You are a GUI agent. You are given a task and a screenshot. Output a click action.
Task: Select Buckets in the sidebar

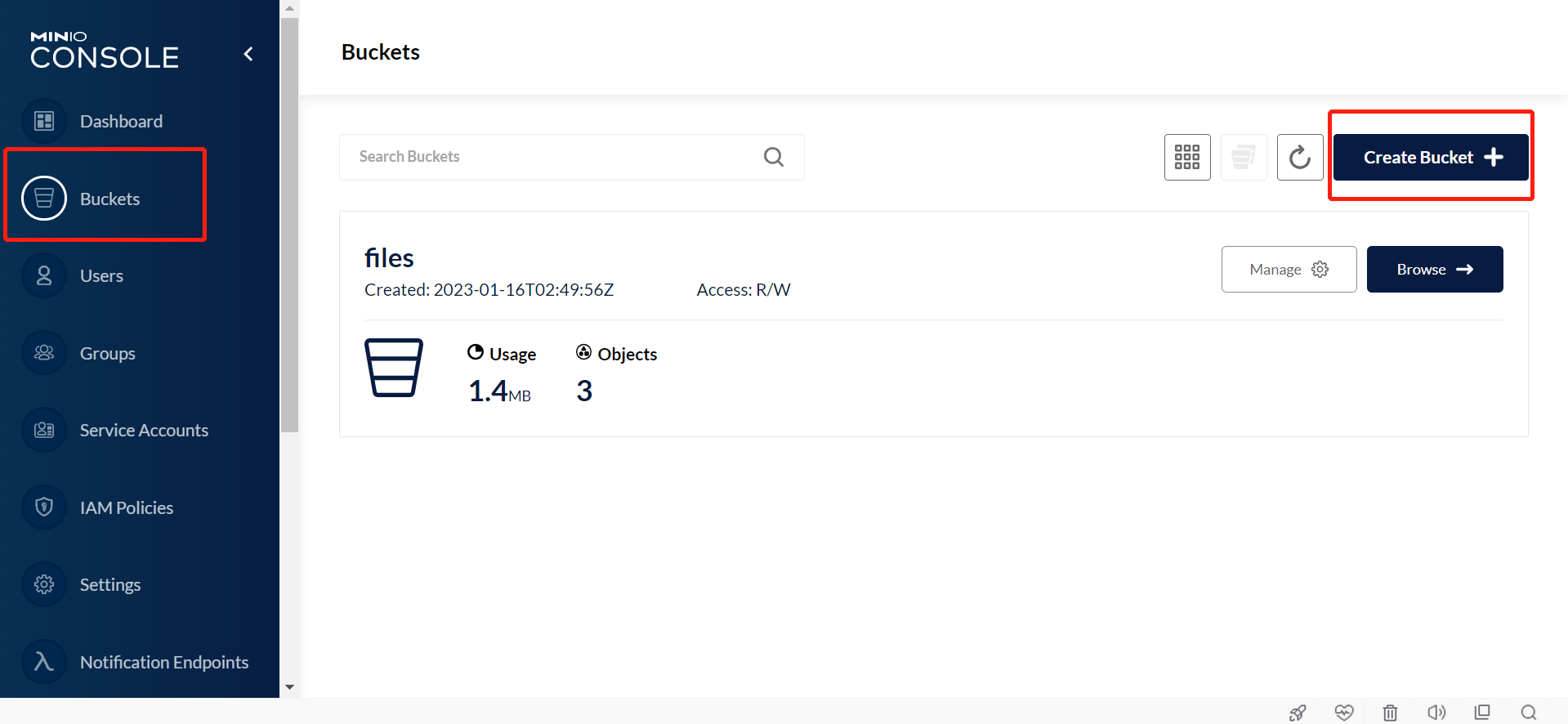tap(109, 199)
